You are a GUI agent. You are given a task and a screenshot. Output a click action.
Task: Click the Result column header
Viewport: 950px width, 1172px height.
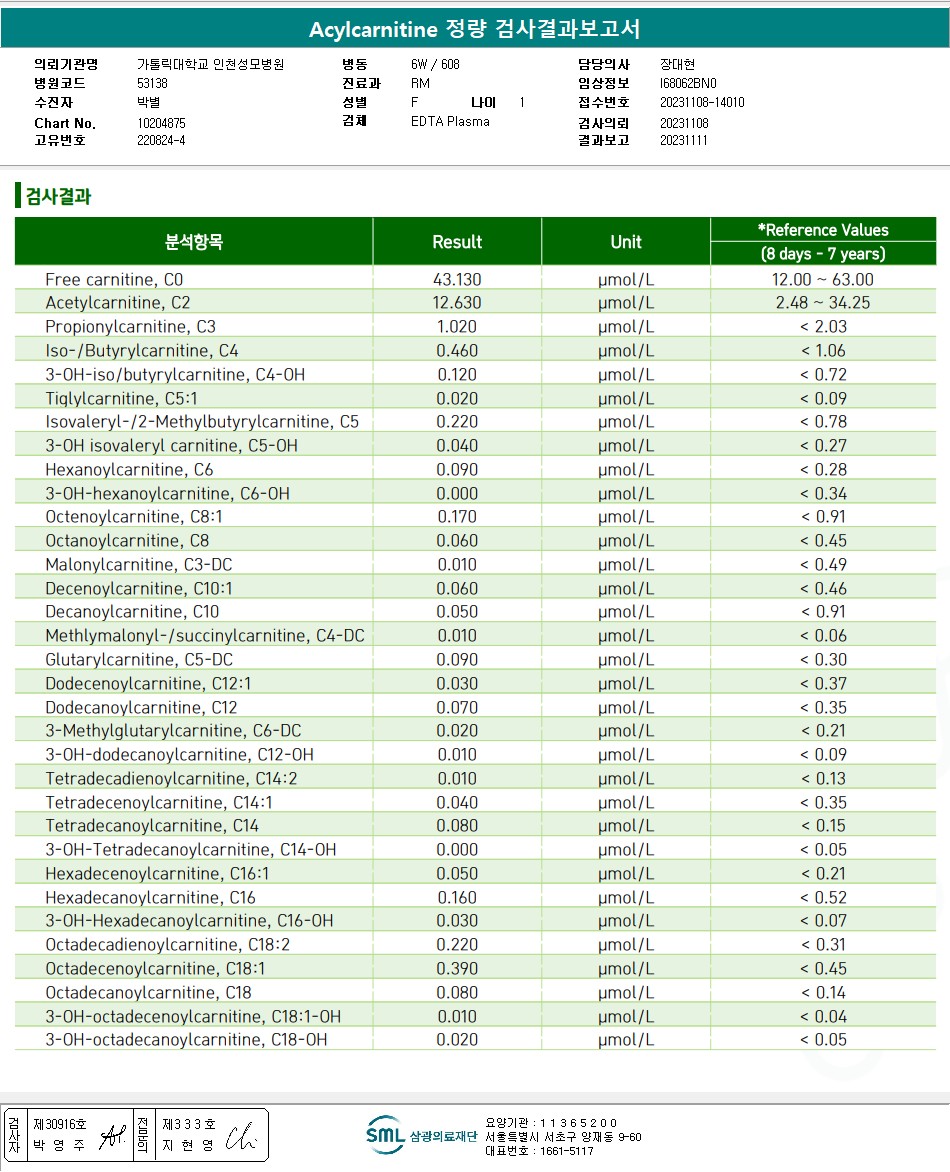pyautogui.click(x=457, y=241)
